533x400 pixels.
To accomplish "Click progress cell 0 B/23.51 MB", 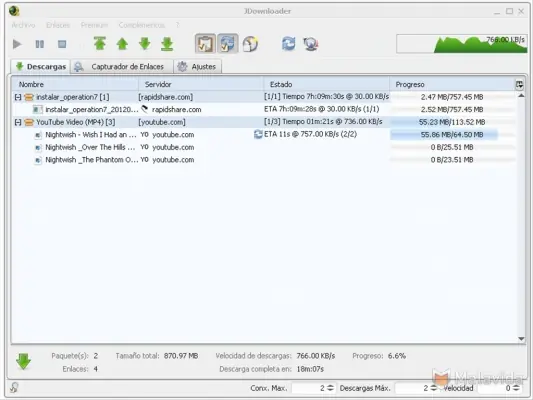I will tap(452, 160).
